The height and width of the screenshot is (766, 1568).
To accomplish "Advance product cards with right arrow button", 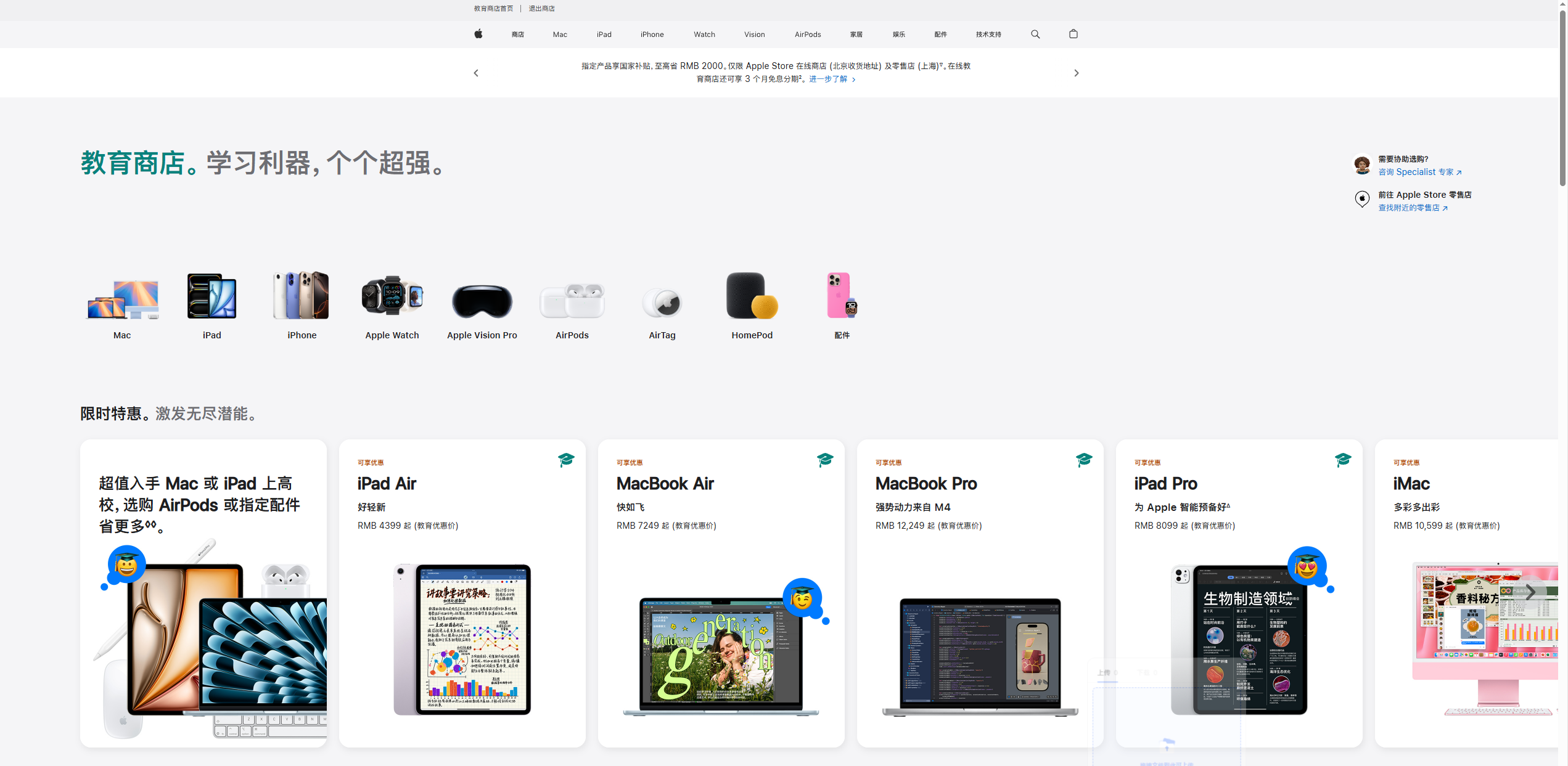I will point(1530,593).
